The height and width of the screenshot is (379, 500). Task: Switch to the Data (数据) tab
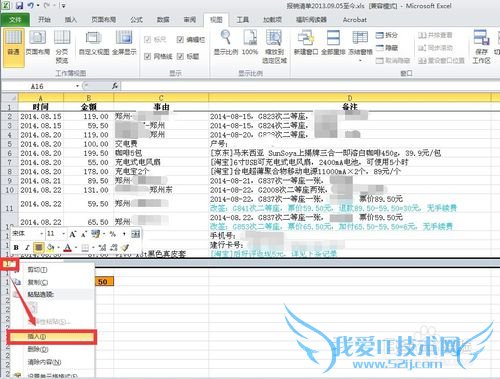163,20
